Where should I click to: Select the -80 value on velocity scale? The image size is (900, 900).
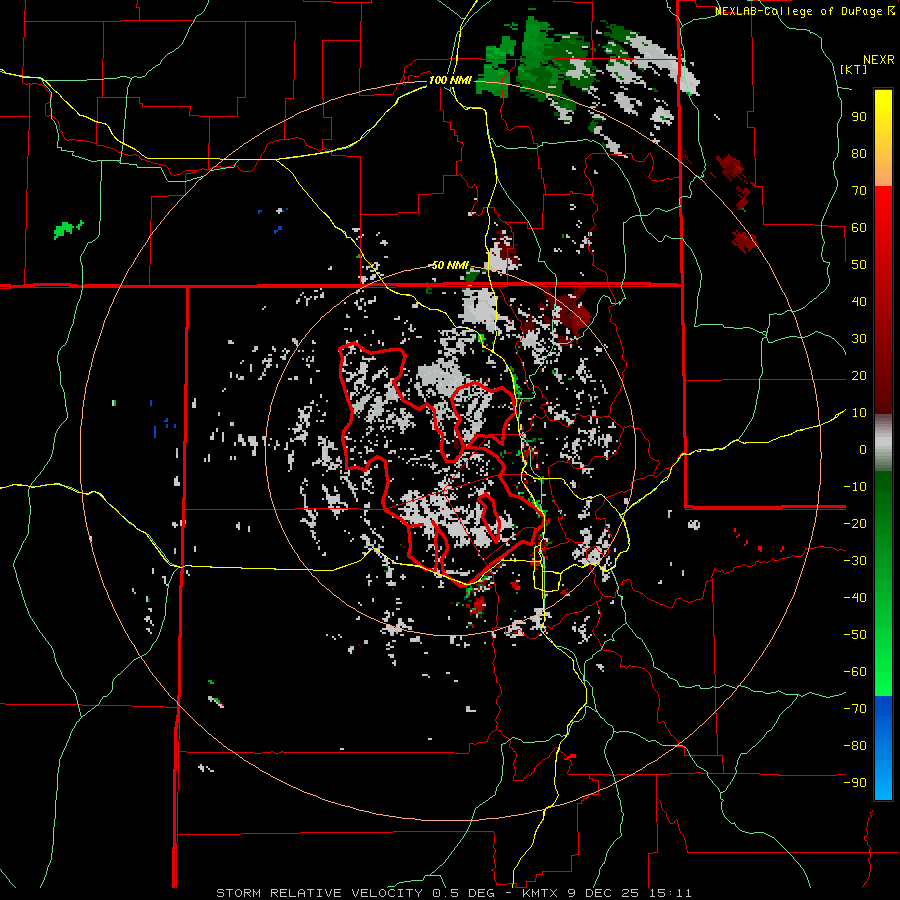(855, 746)
